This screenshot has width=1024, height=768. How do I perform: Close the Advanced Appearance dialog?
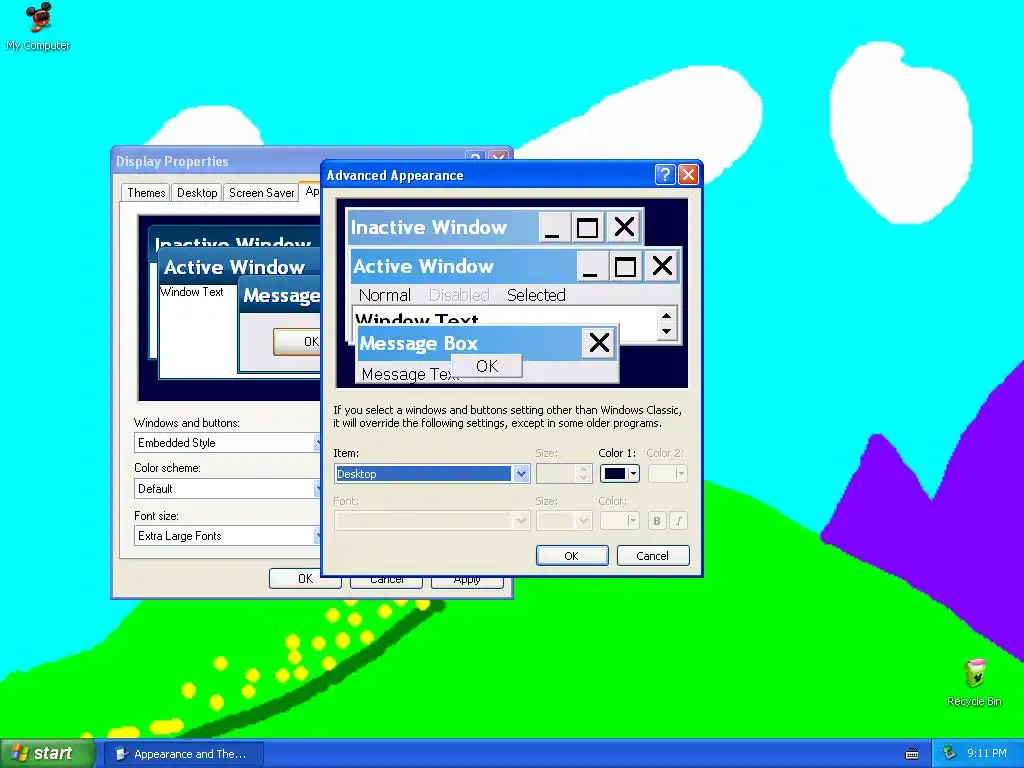click(688, 174)
